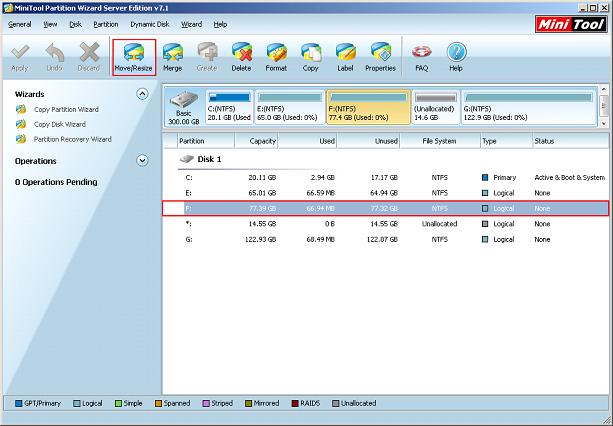Click the GPT/Primary legend color swatch
613x426 pixels.
point(18,403)
